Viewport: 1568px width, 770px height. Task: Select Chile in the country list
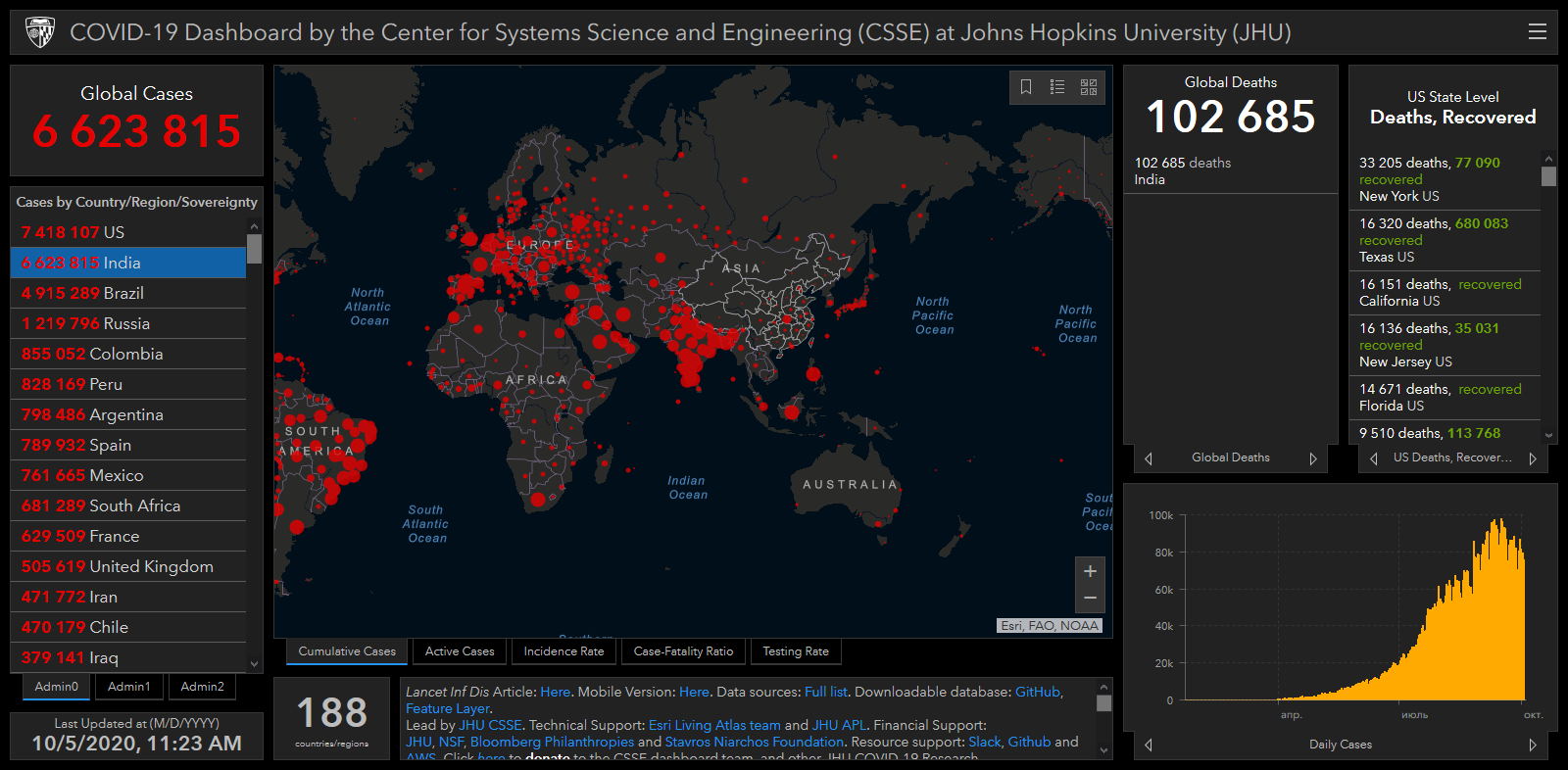(x=128, y=627)
